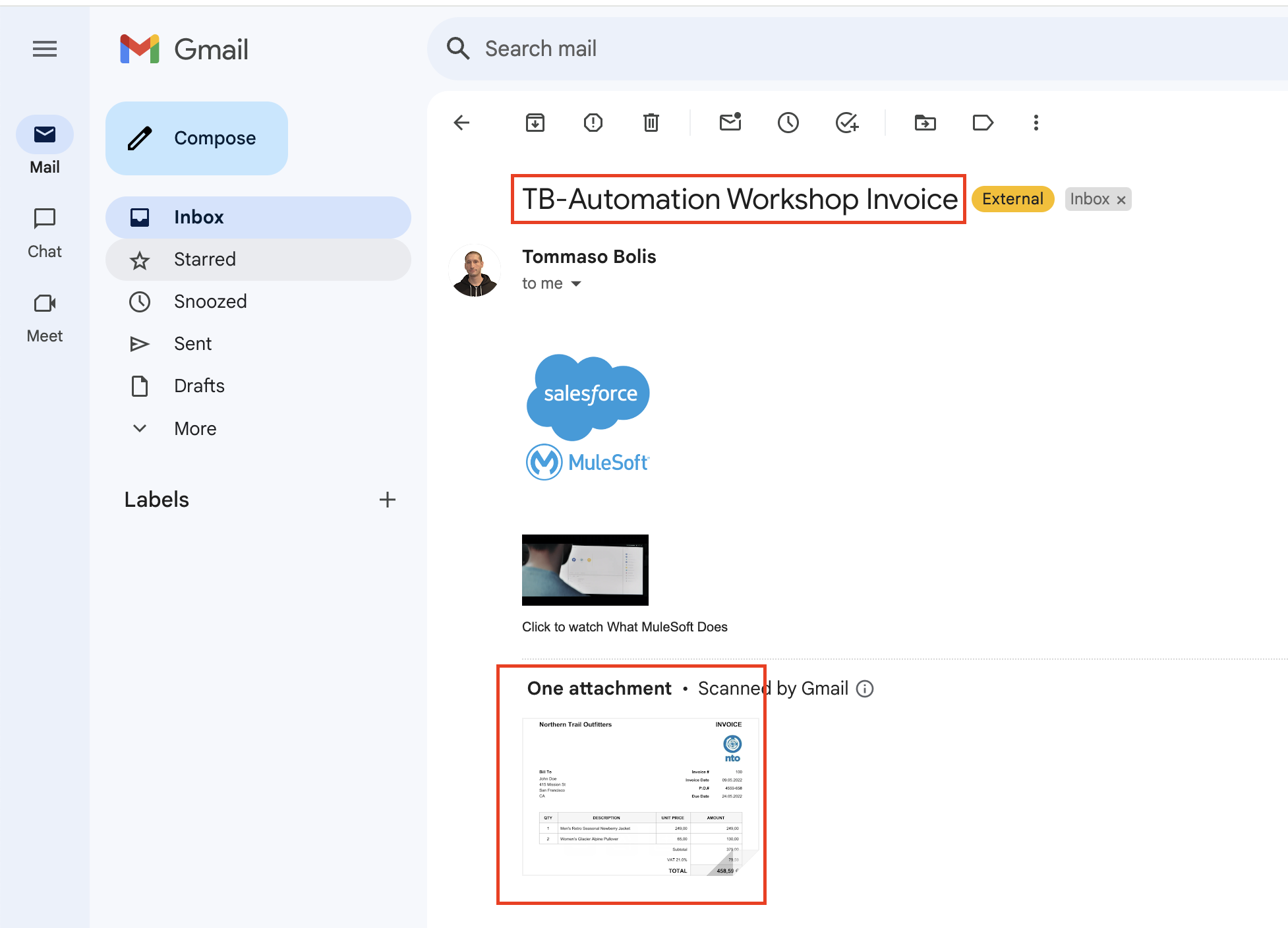Screen dimensions: 1288x928
Task: Click the External tag badge
Action: [x=1013, y=199]
